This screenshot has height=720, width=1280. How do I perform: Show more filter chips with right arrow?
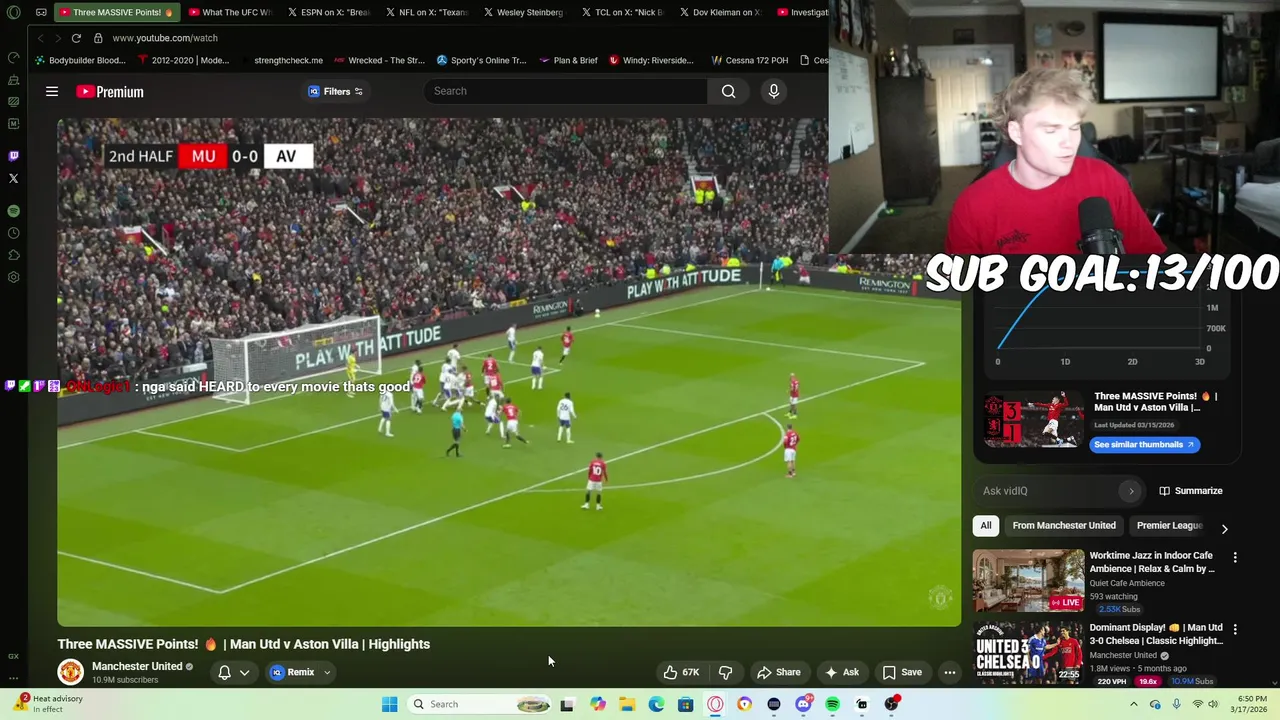click(x=1224, y=529)
